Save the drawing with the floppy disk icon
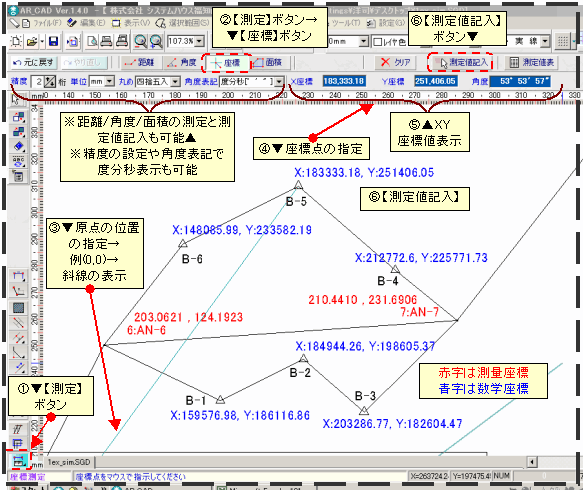This screenshot has height=490, width=583. click(x=53, y=41)
